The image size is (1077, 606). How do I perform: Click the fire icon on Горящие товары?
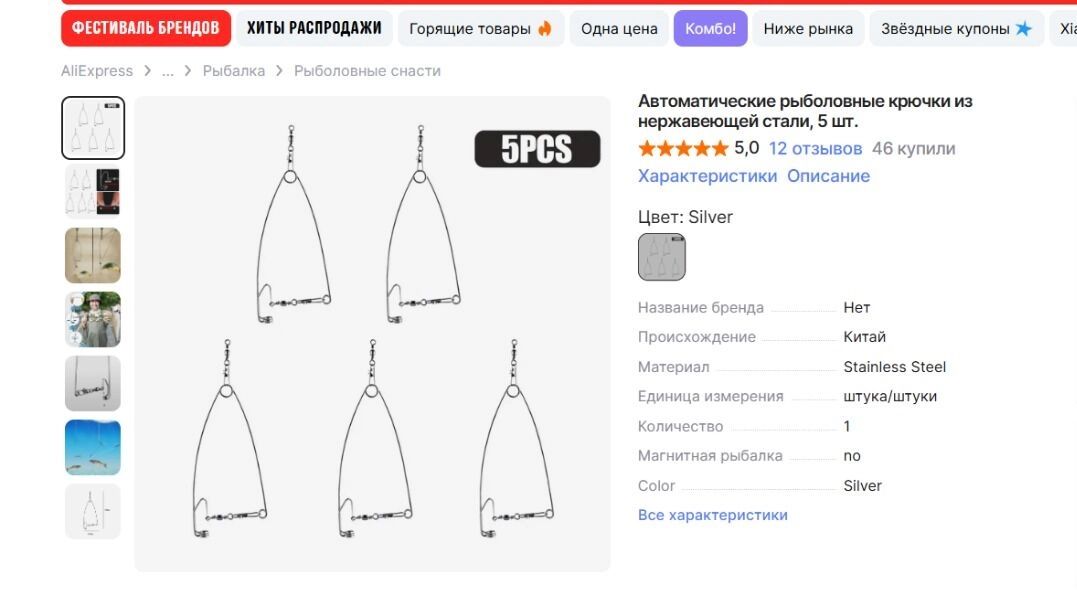(545, 29)
